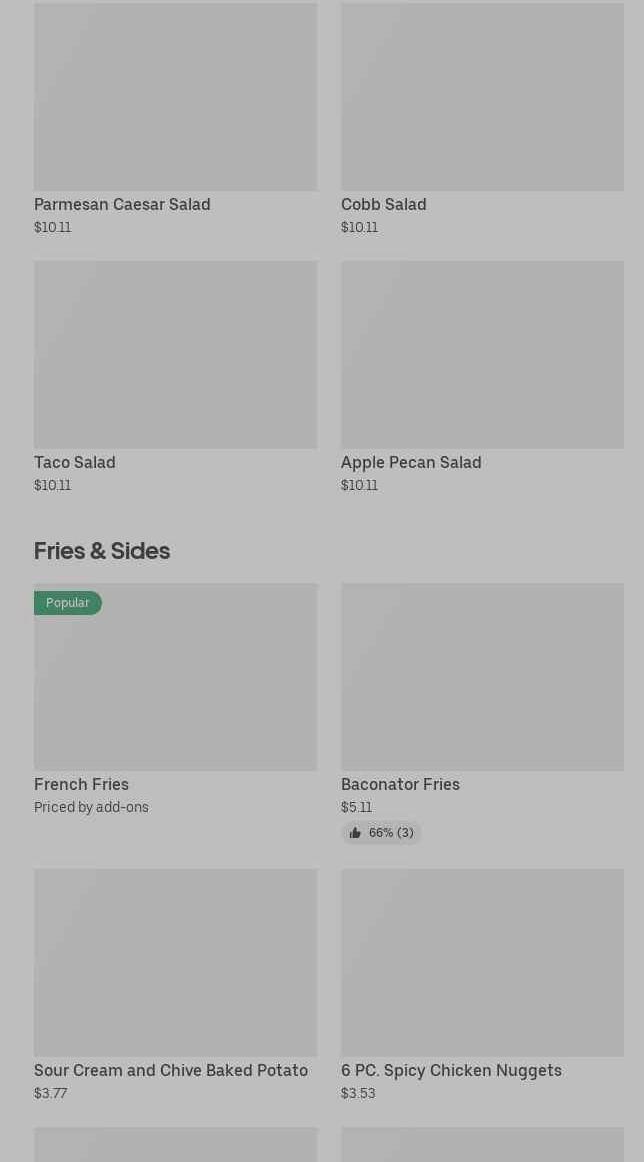644x1162 pixels.
Task: Click the 'Priced by add-ons' text
Action: click(x=91, y=807)
